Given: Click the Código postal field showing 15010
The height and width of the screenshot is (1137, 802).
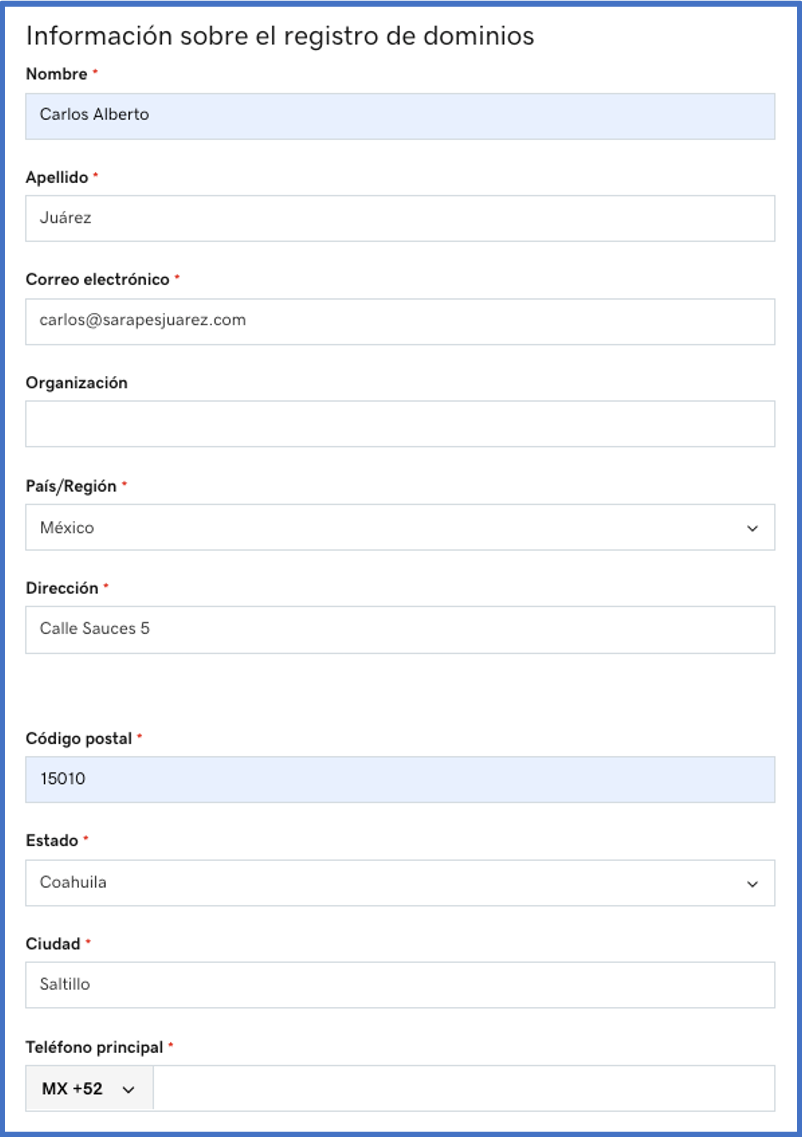Looking at the screenshot, I should [399, 779].
